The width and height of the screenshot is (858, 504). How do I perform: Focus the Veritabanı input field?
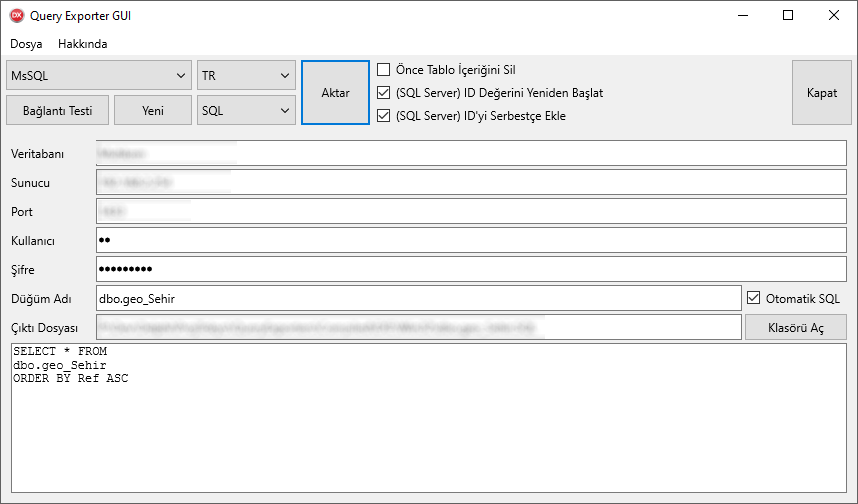point(471,153)
